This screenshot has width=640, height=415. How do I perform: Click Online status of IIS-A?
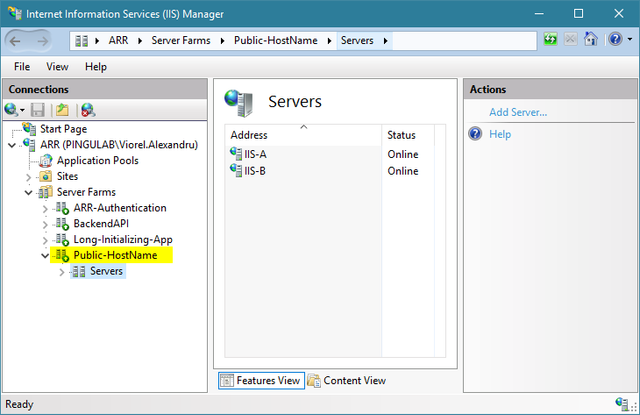pos(403,154)
